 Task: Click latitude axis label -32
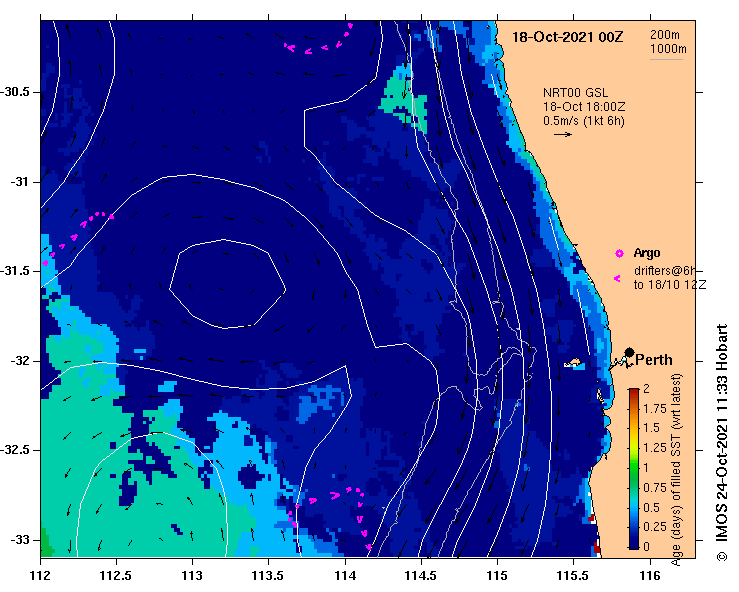(20, 361)
